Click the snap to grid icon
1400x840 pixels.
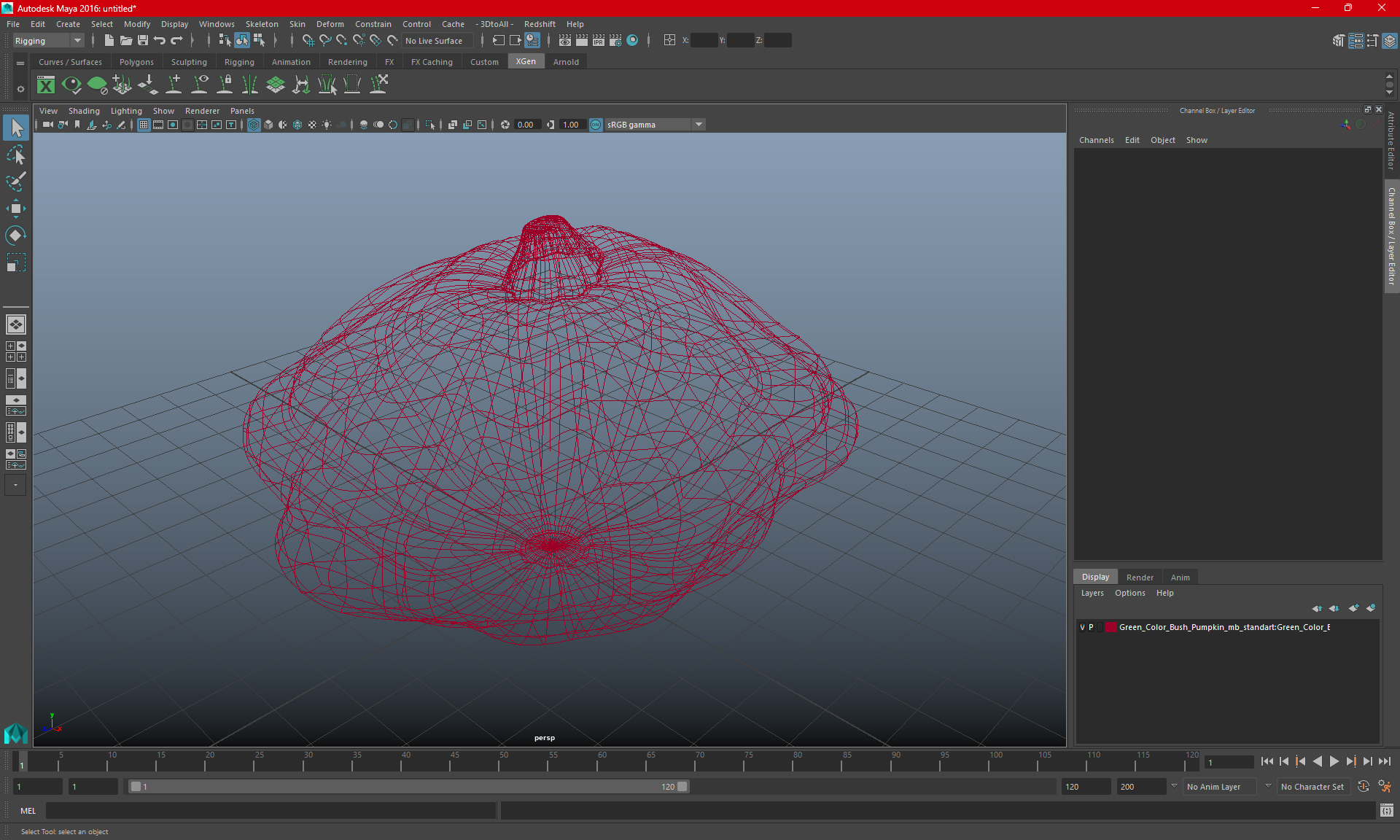pyautogui.click(x=308, y=40)
